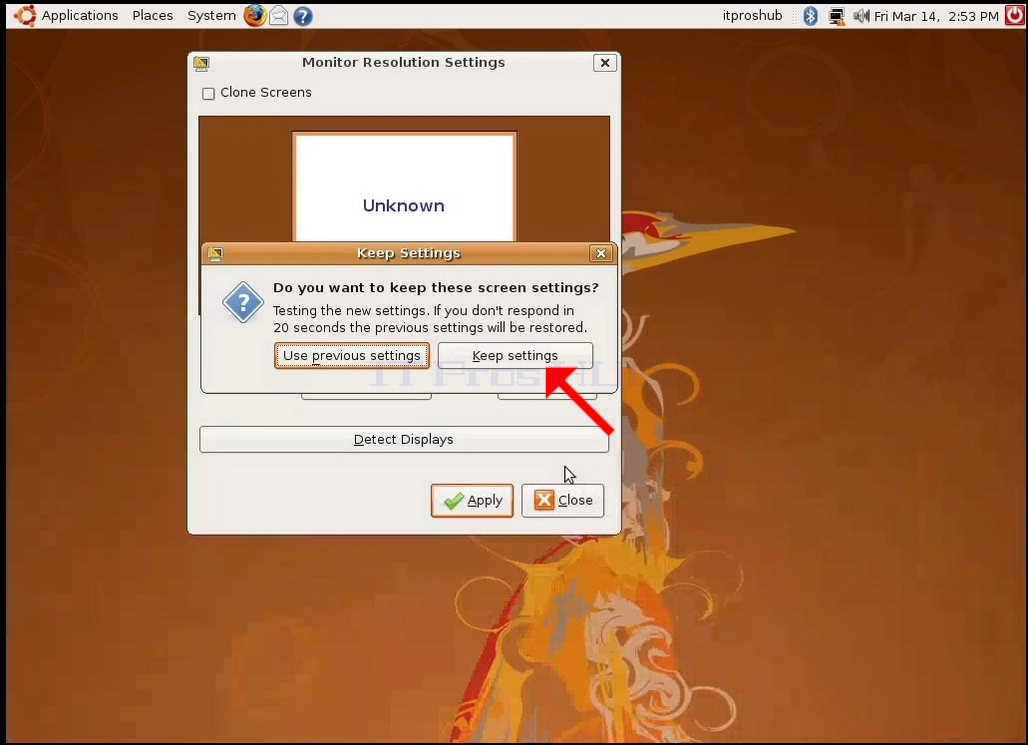The width and height of the screenshot is (1028, 745).
Task: Click the Monitor Resolution Settings window icon
Action: [x=201, y=63]
